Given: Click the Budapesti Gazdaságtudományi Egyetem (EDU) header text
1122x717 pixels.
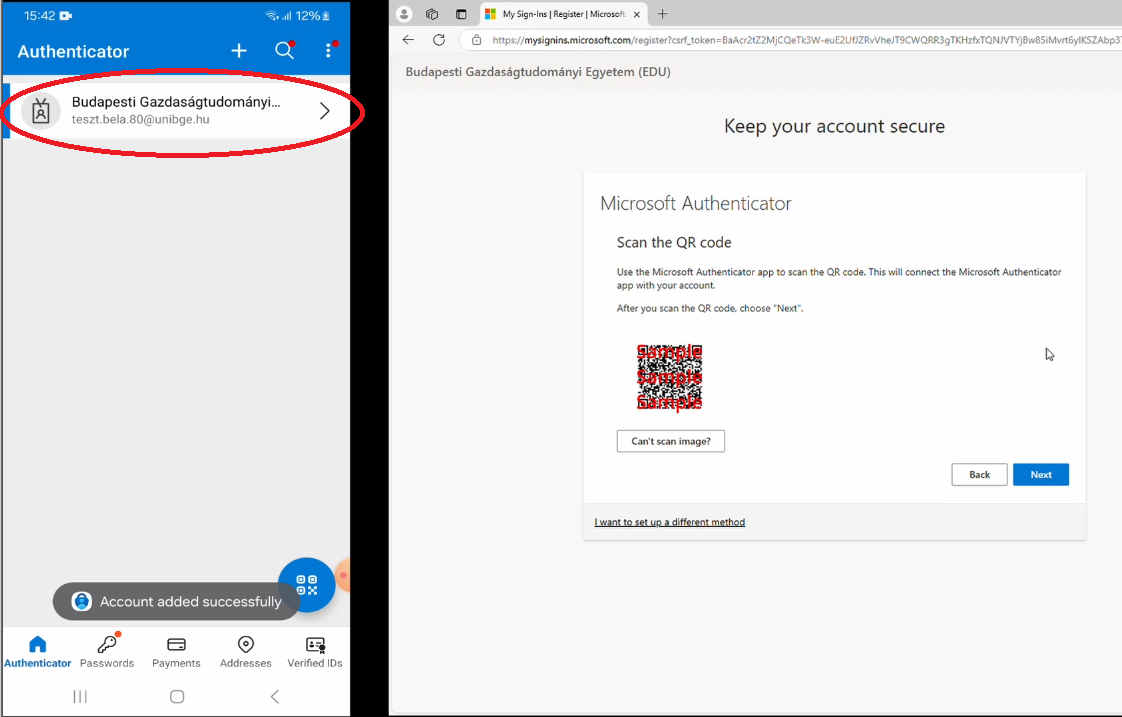Looking at the screenshot, I should (x=538, y=72).
